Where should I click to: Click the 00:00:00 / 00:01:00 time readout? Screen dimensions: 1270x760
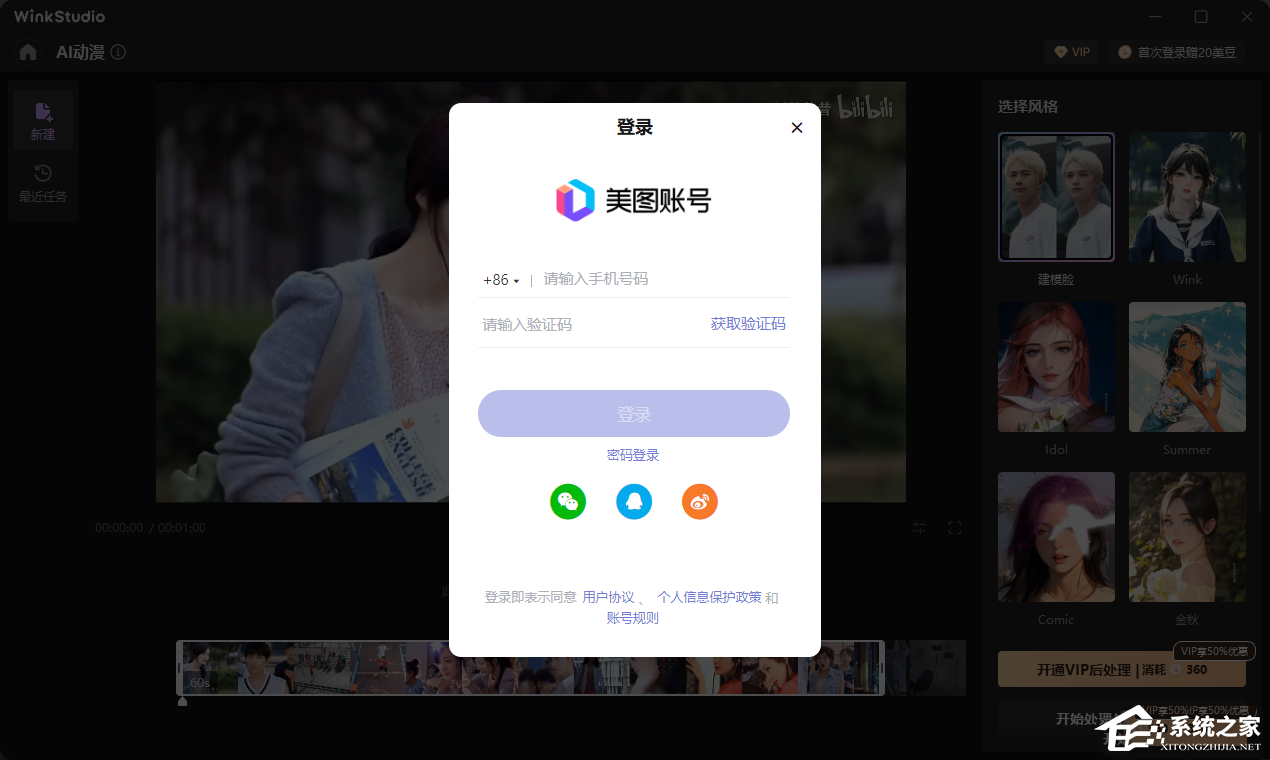150,528
